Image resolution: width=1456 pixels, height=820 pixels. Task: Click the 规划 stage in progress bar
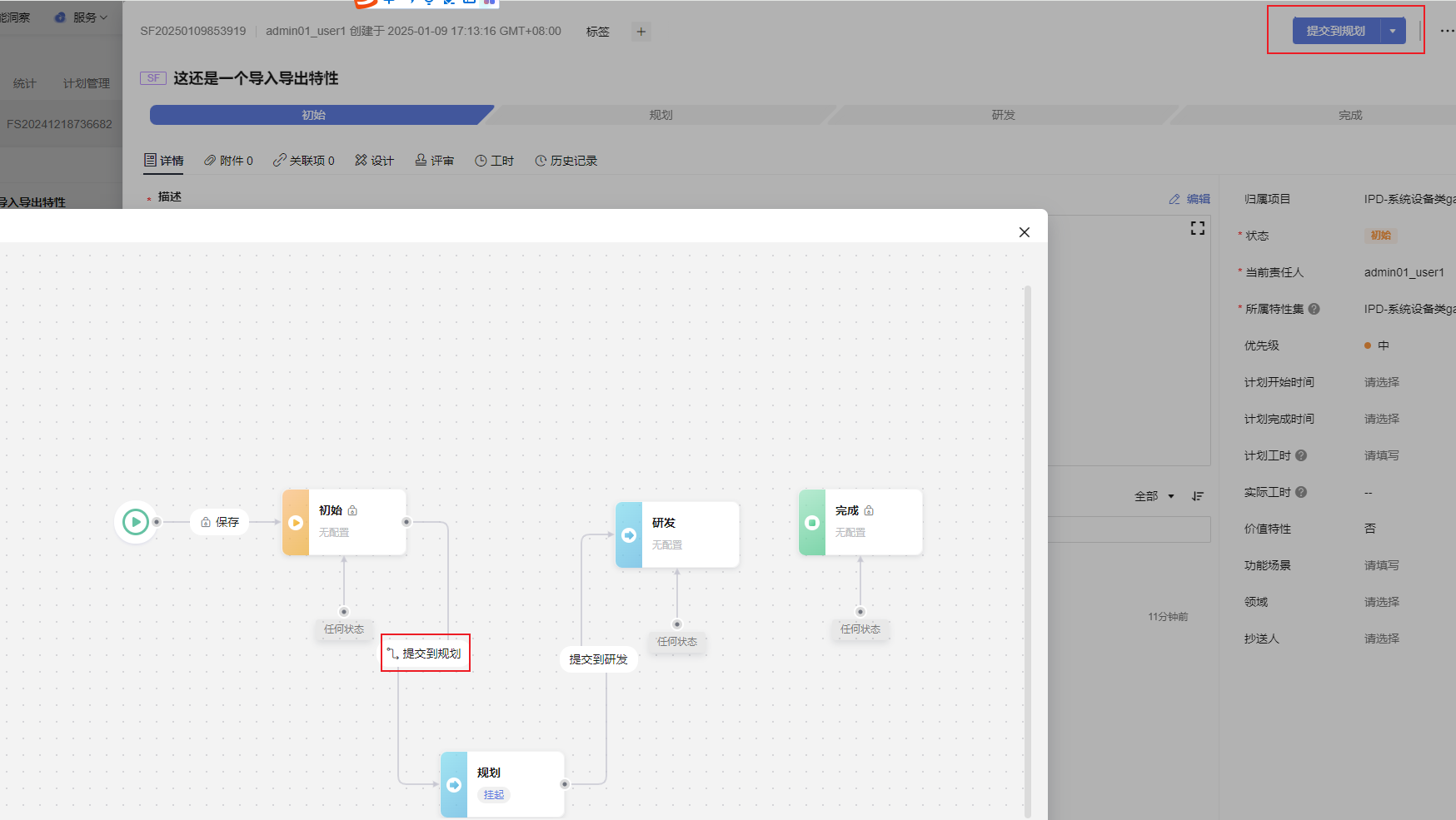(x=661, y=115)
